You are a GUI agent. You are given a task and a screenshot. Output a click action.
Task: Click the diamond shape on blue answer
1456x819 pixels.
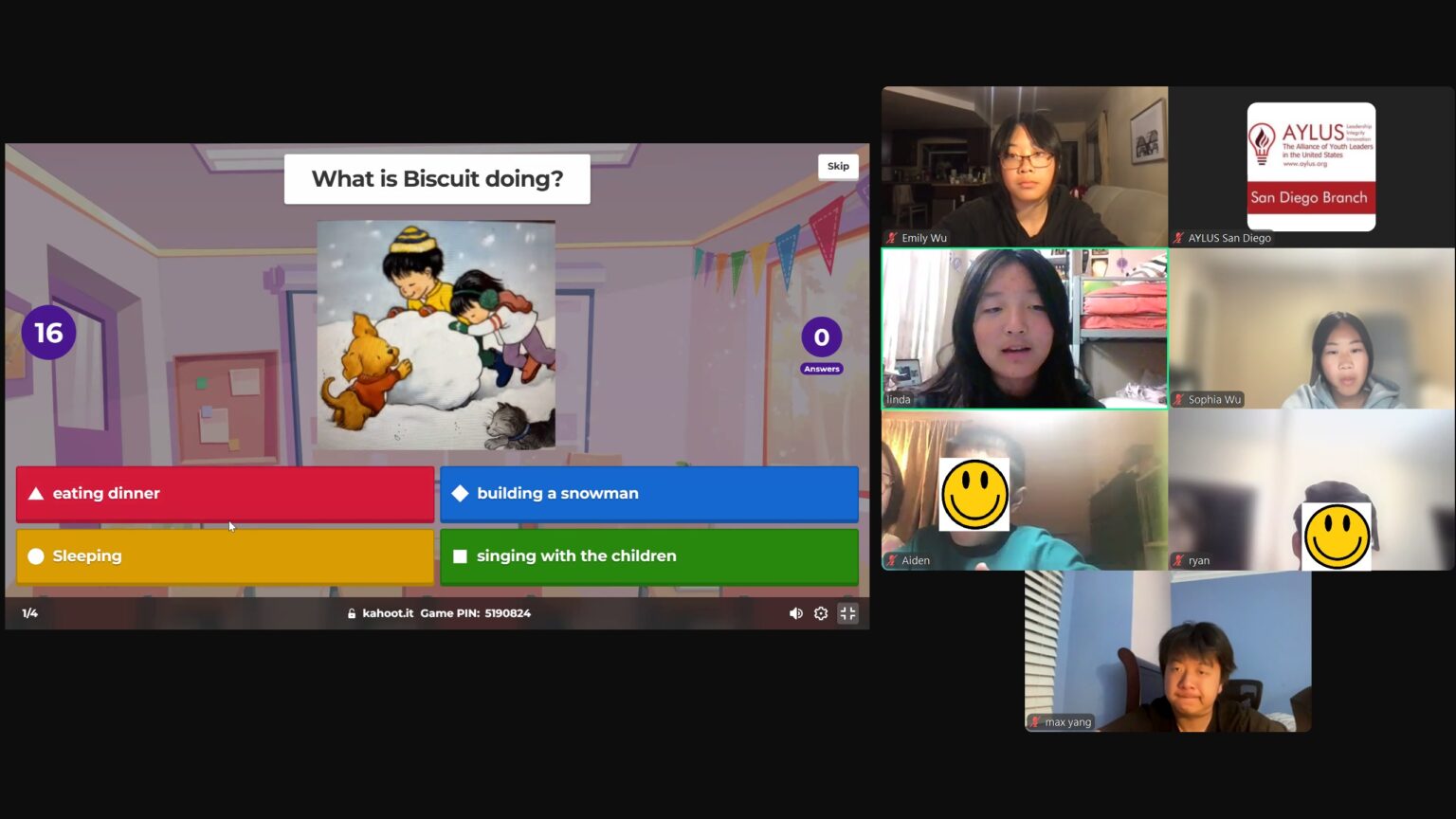tap(460, 493)
